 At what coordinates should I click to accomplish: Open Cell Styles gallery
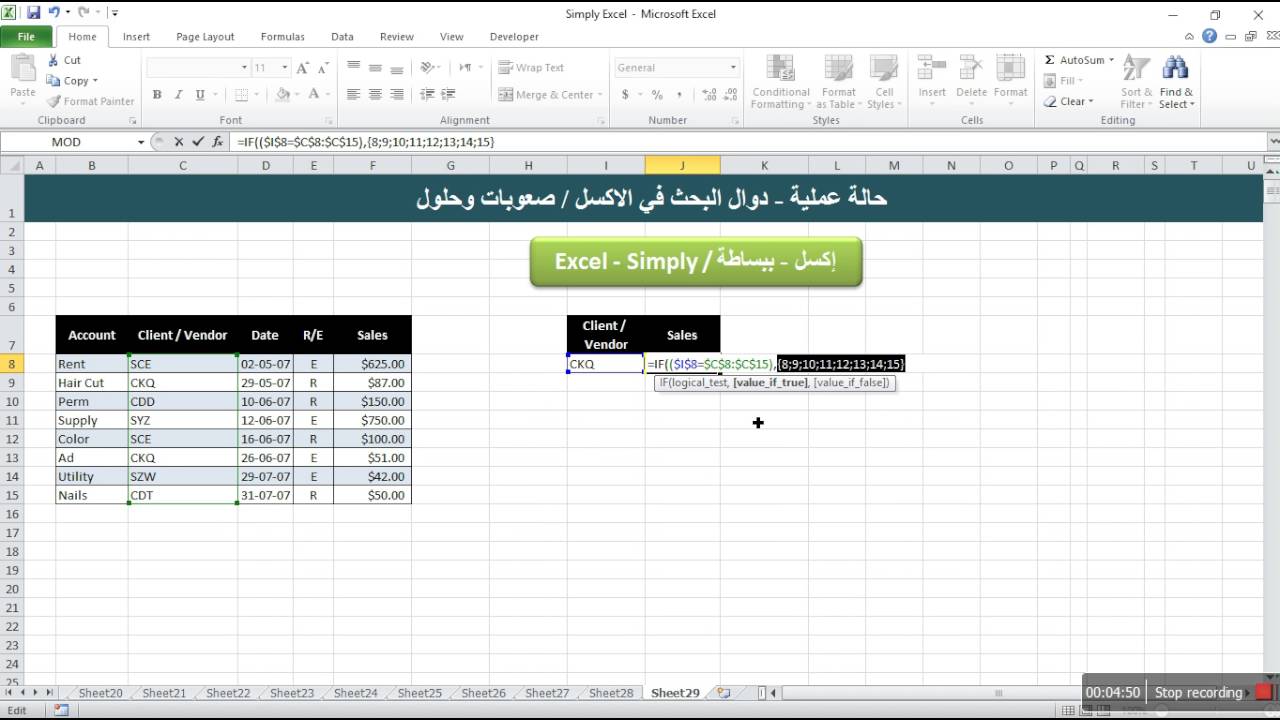point(883,82)
